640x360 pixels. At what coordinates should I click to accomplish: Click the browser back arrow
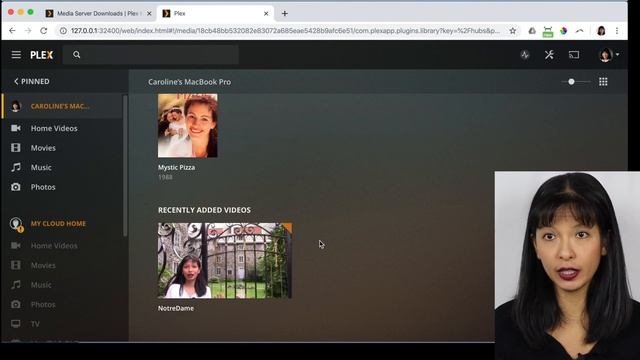click(12, 31)
